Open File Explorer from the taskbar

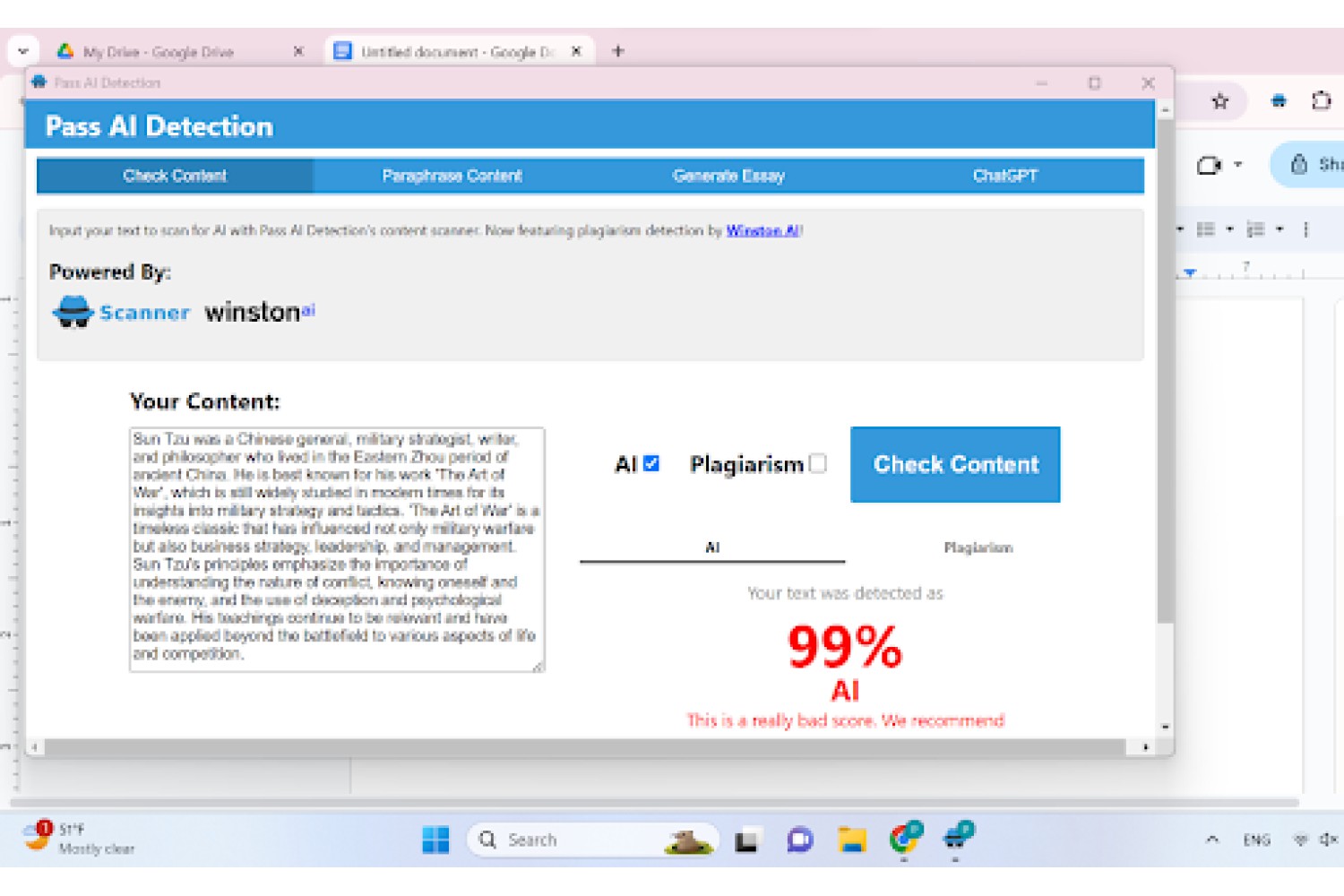852,840
